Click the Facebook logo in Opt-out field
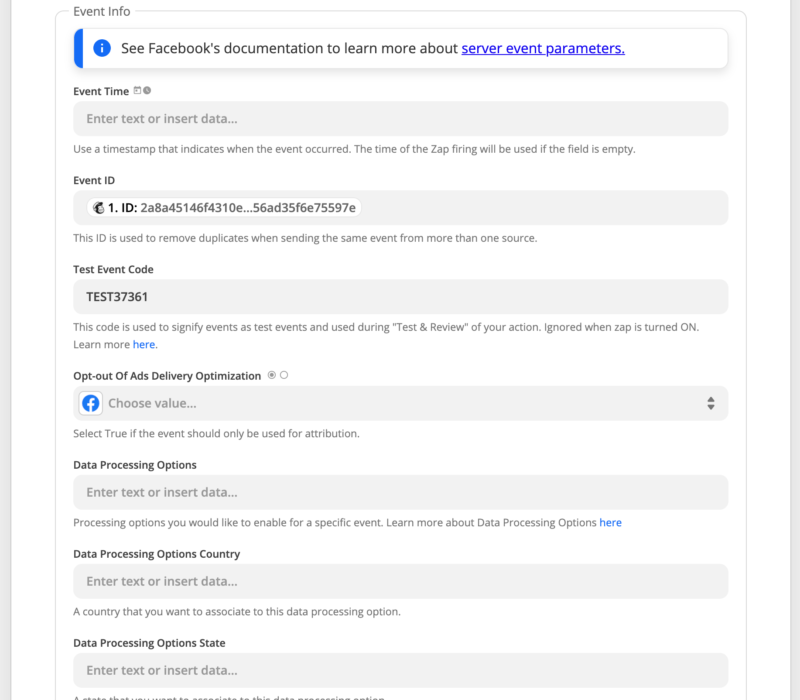800x700 pixels. pos(91,403)
